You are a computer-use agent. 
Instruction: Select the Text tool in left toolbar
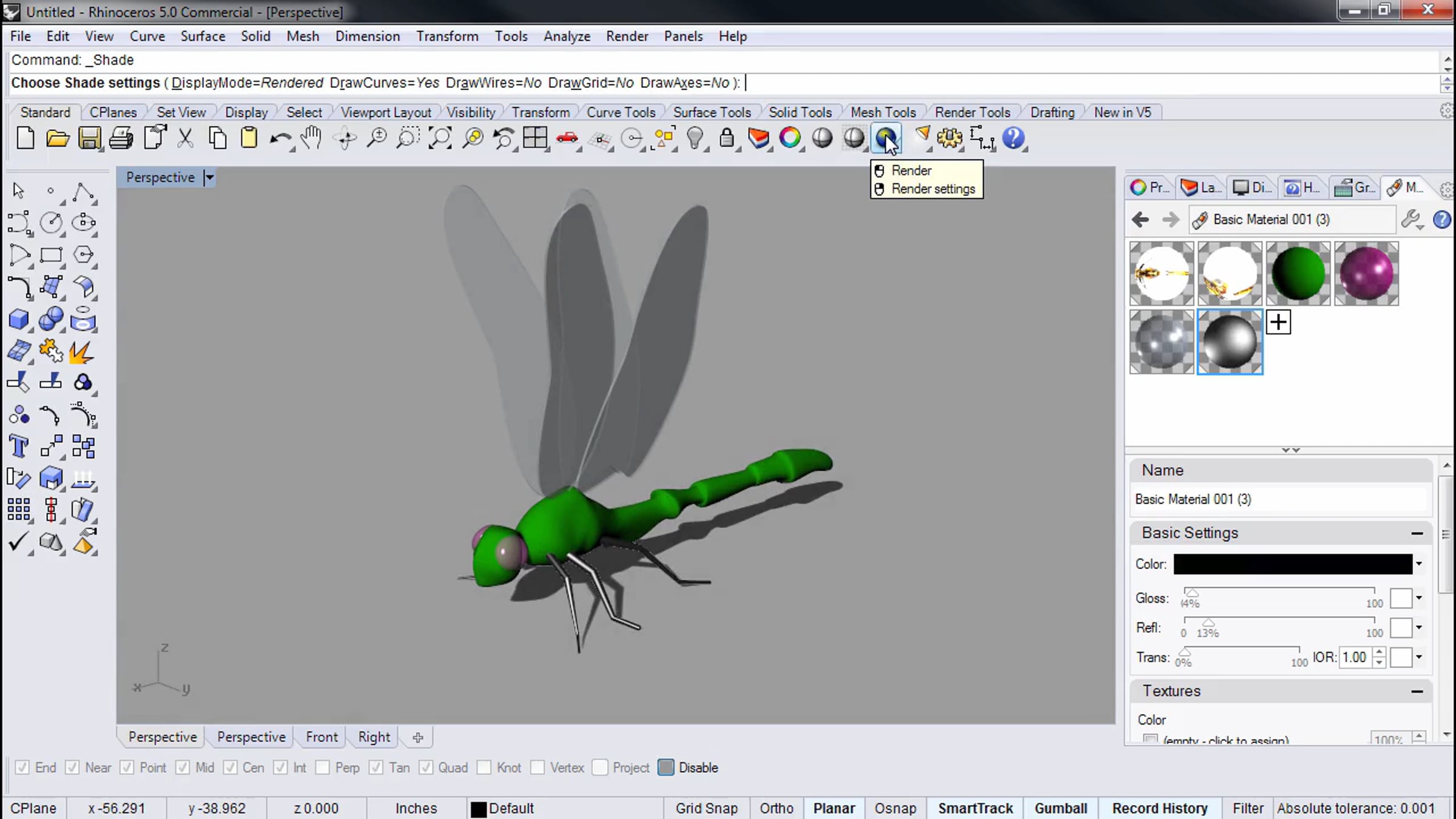click(x=19, y=447)
